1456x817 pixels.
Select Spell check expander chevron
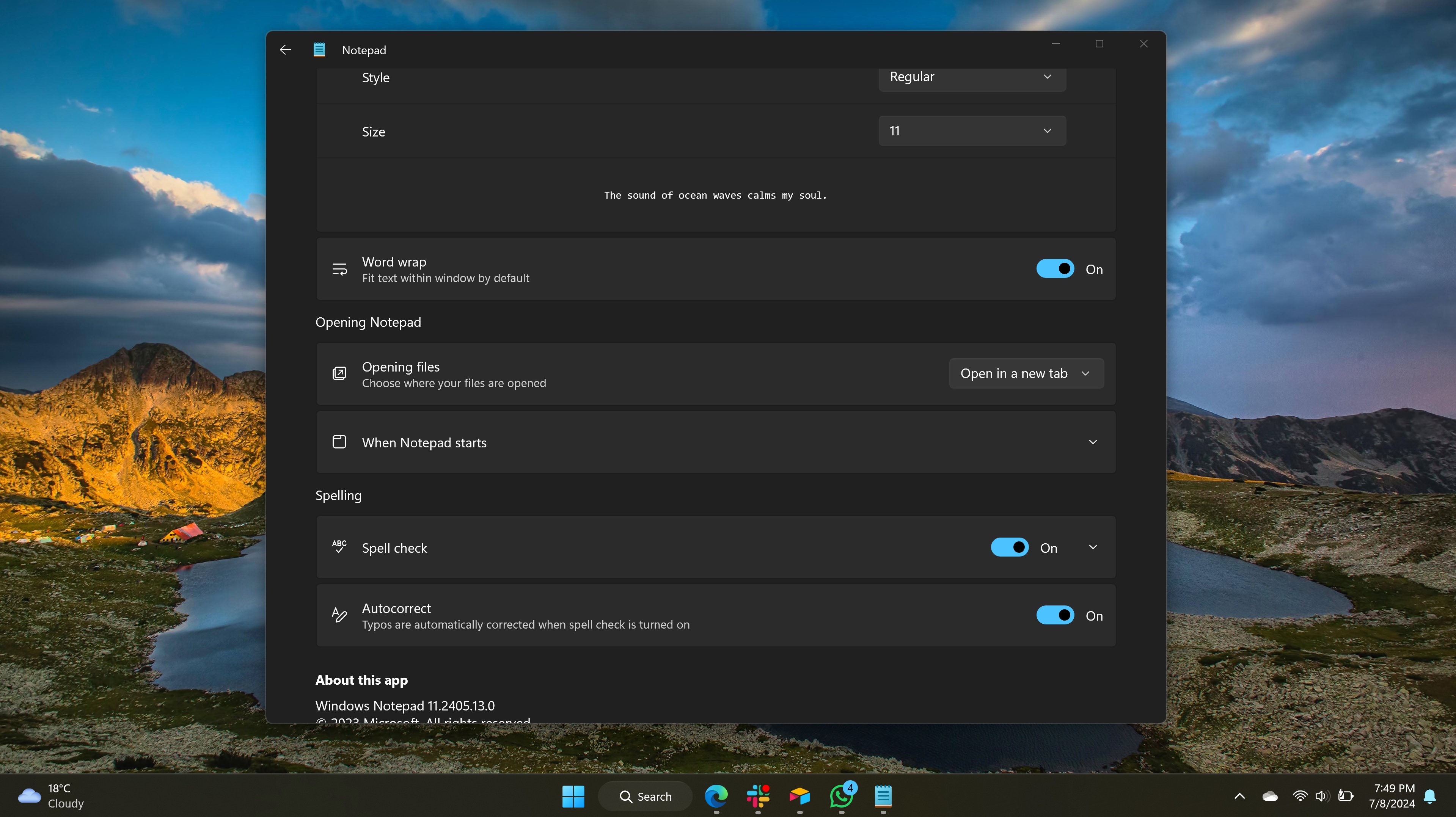pyautogui.click(x=1093, y=547)
